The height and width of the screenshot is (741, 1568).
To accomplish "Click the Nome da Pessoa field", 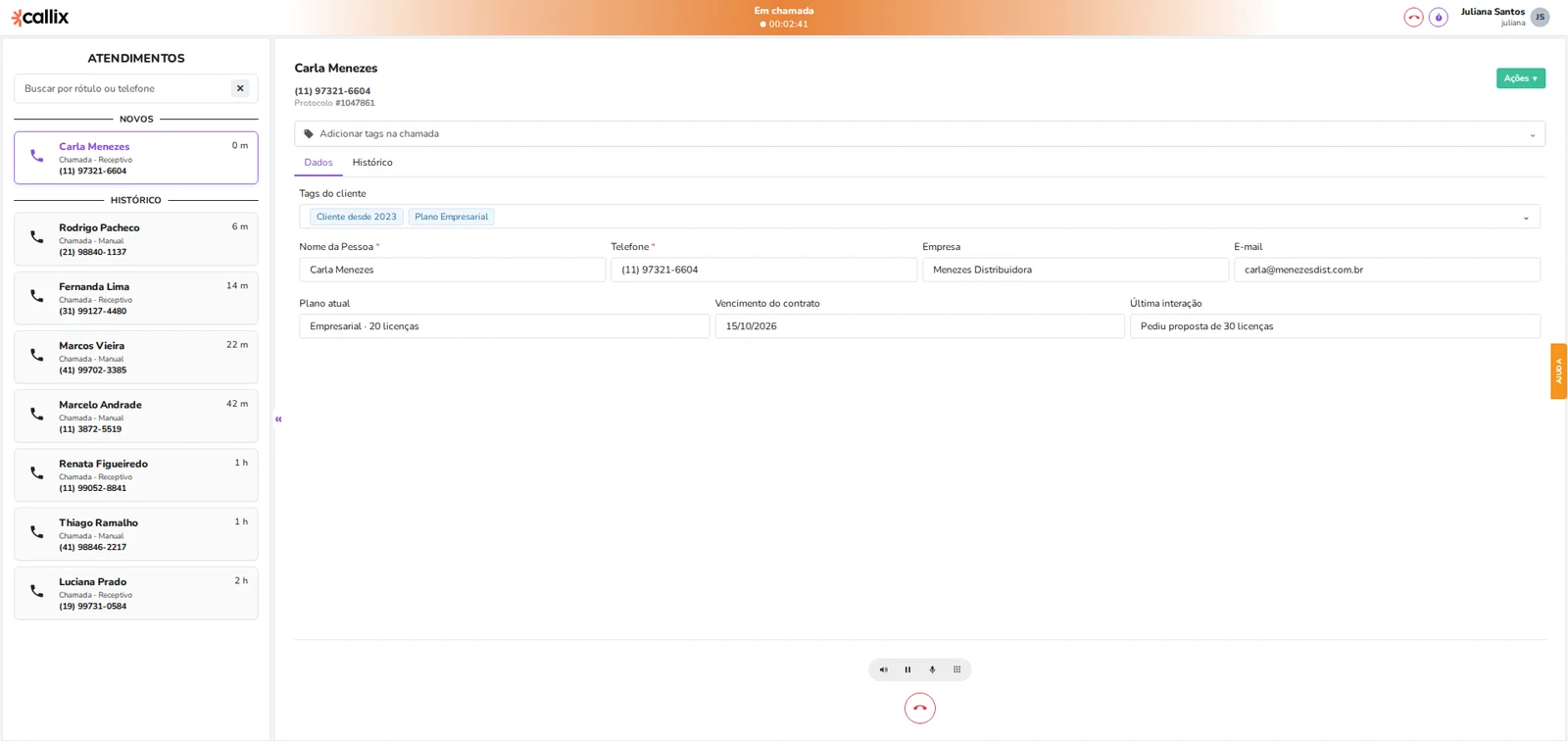I will (x=452, y=270).
